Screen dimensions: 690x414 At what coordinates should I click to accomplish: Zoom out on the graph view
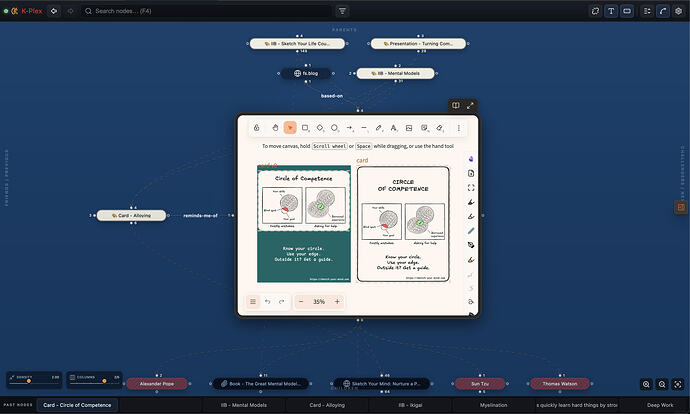pyautogui.click(x=662, y=384)
